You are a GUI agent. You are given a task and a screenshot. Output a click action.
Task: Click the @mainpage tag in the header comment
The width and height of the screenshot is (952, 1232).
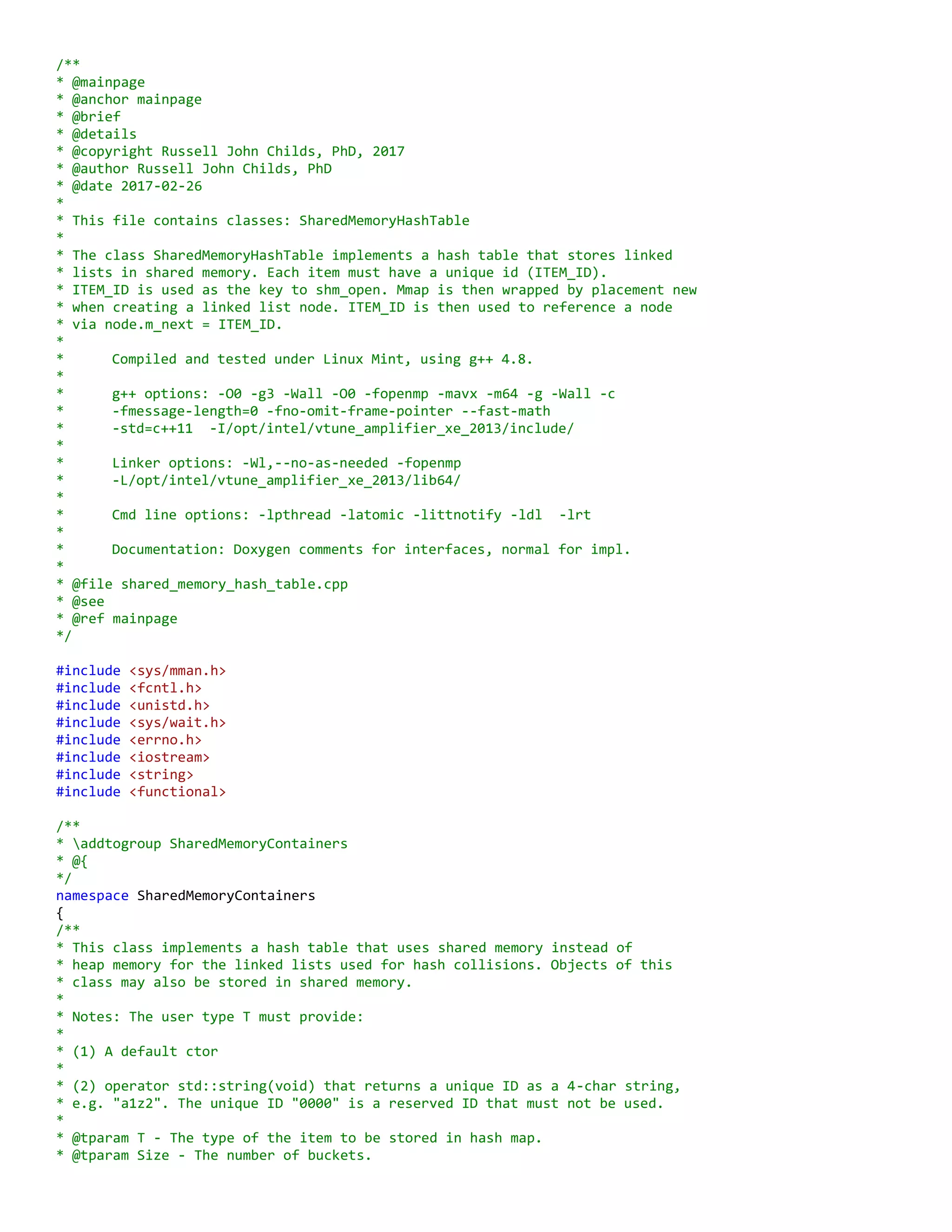tap(108, 82)
